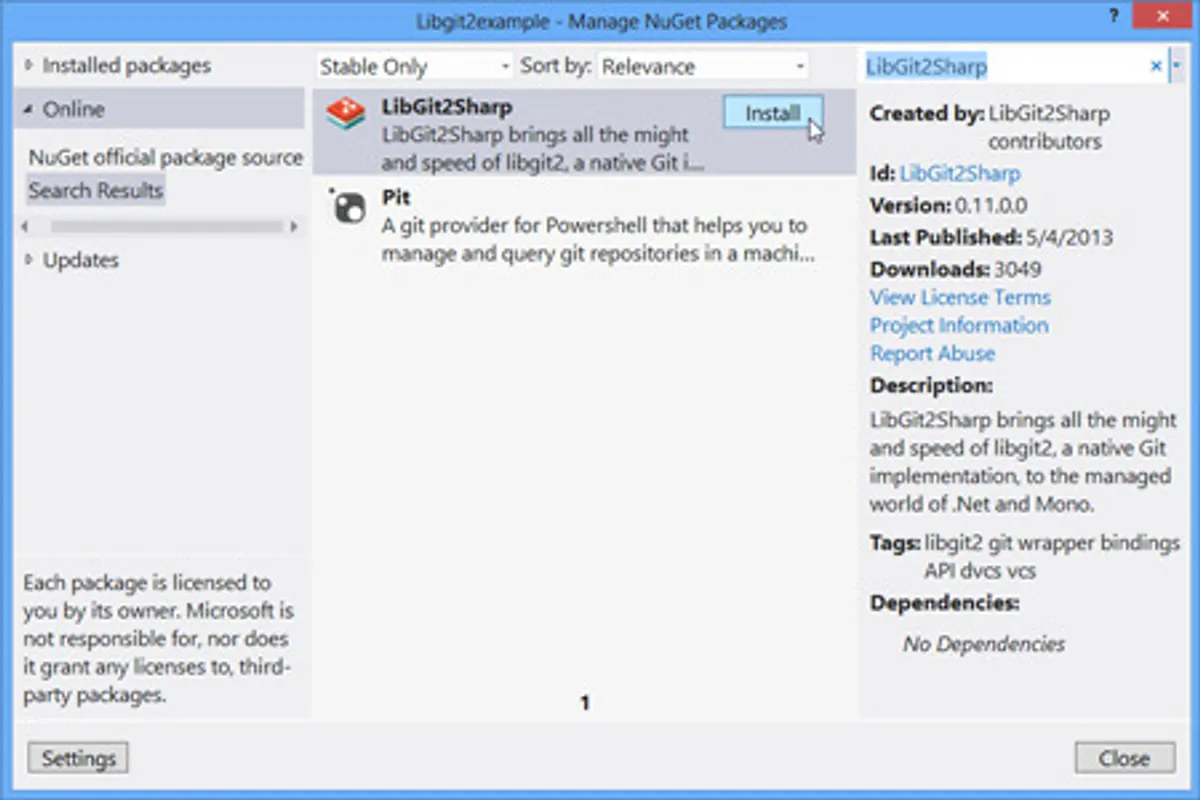Click the No Dependencies text
Screen dimensions: 1200x800
tap(984, 644)
